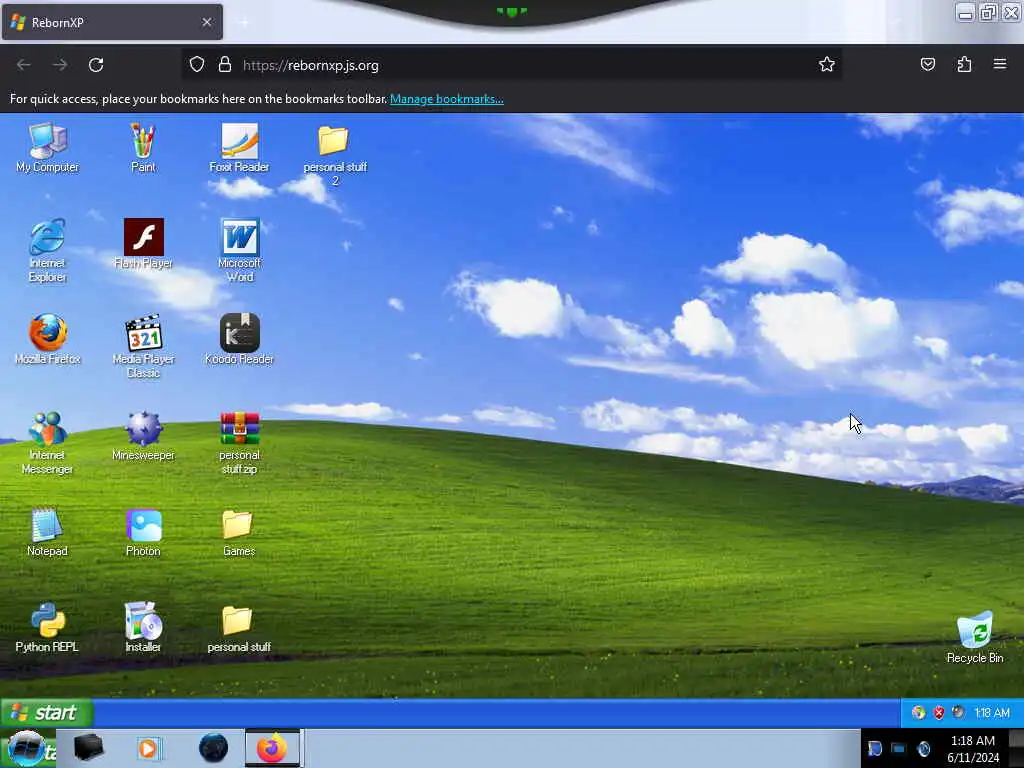Click the site lock padlock icon
Image resolution: width=1024 pixels, height=768 pixels.
[x=225, y=65]
